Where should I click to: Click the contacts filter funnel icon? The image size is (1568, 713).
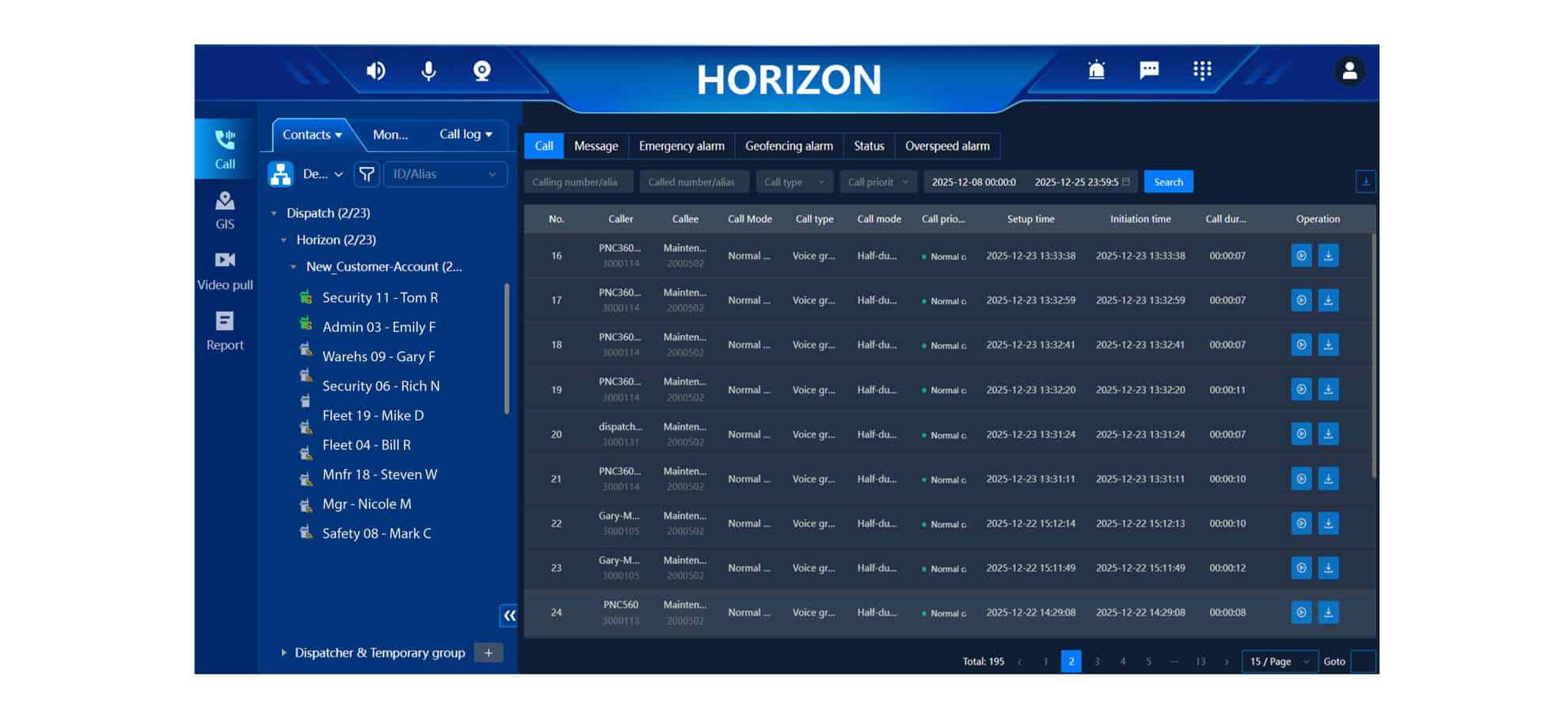(366, 174)
